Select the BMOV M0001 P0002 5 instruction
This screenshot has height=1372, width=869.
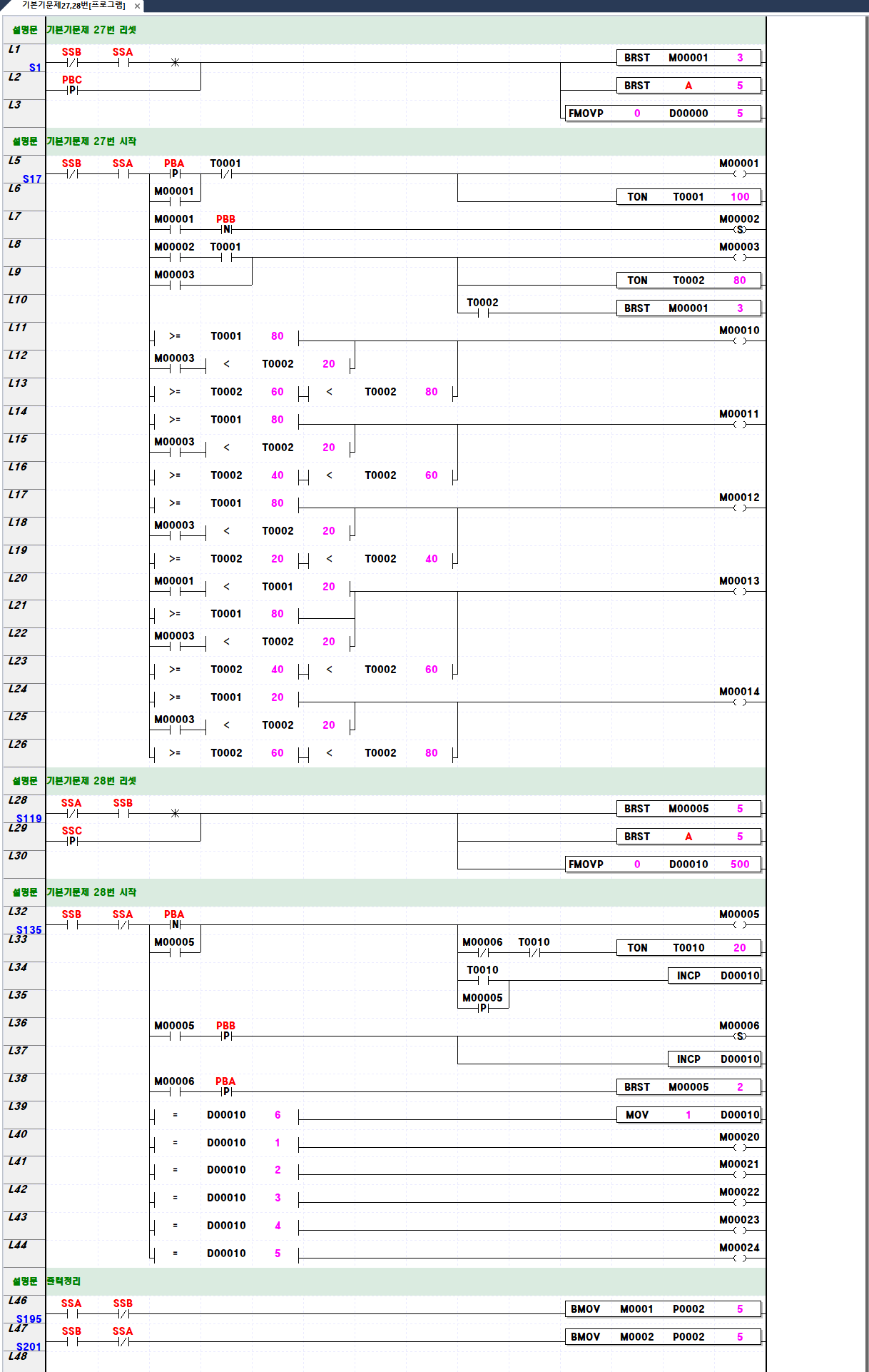(663, 1309)
